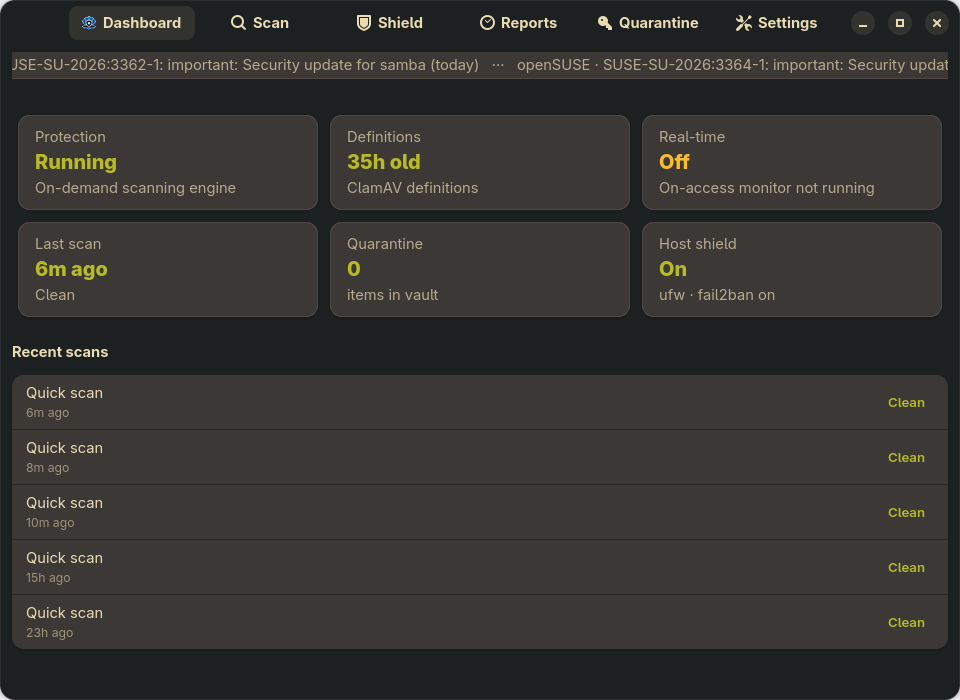
Task: Click the 'ufw · fail2ban on' text
Action: point(717,295)
